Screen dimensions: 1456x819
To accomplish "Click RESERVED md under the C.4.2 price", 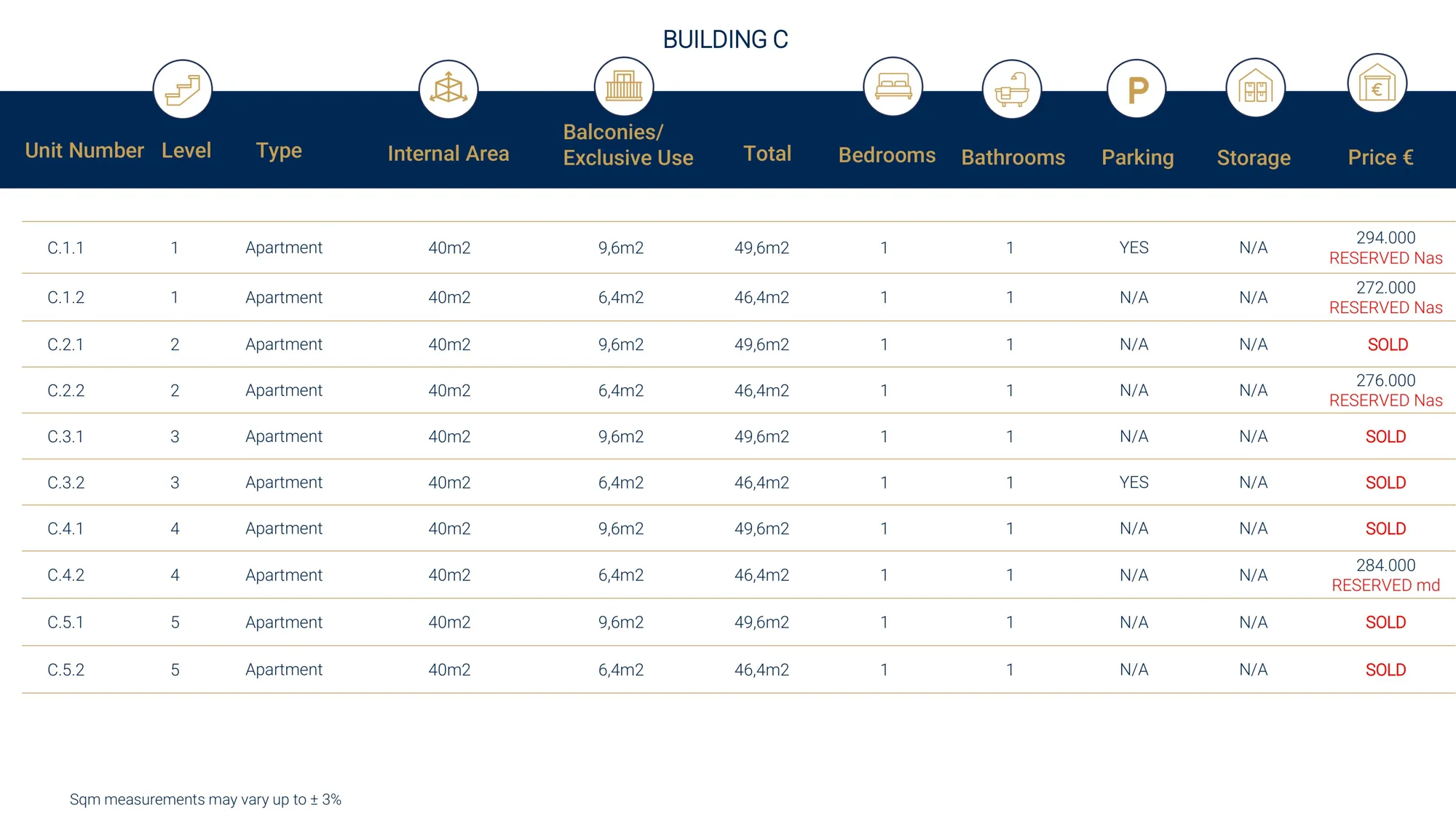I will pos(1386,585).
